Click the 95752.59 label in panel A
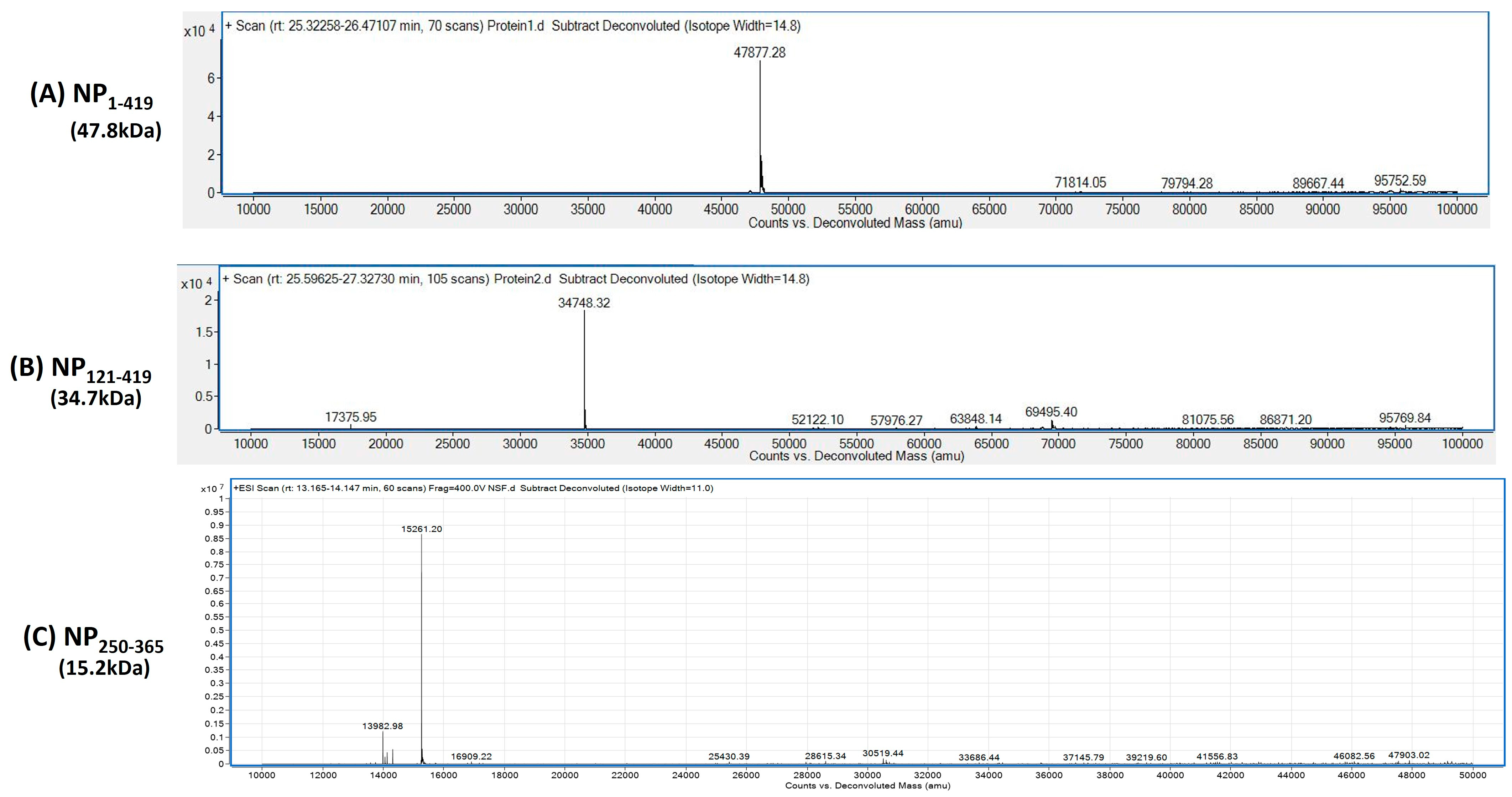 click(x=1399, y=180)
